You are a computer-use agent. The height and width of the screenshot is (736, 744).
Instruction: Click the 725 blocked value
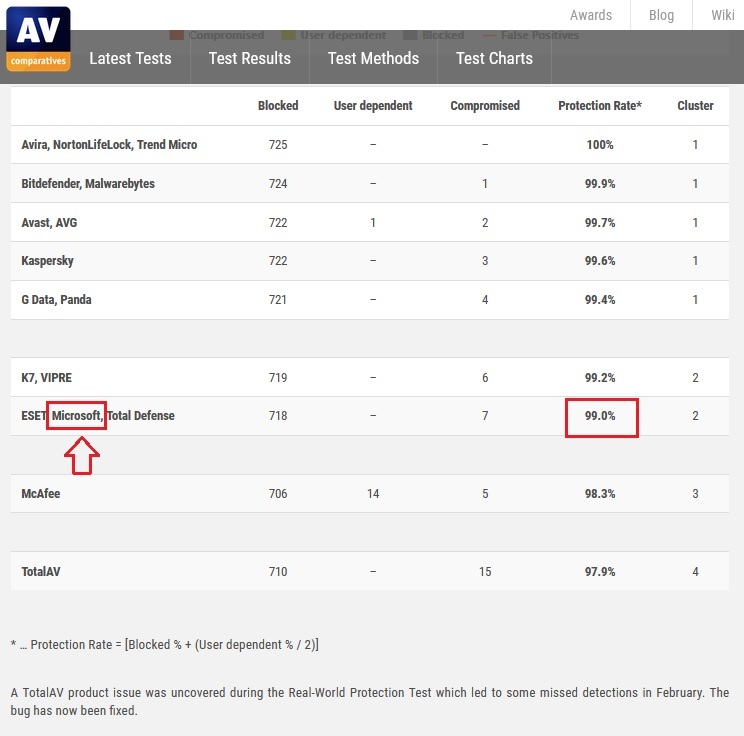tap(278, 145)
